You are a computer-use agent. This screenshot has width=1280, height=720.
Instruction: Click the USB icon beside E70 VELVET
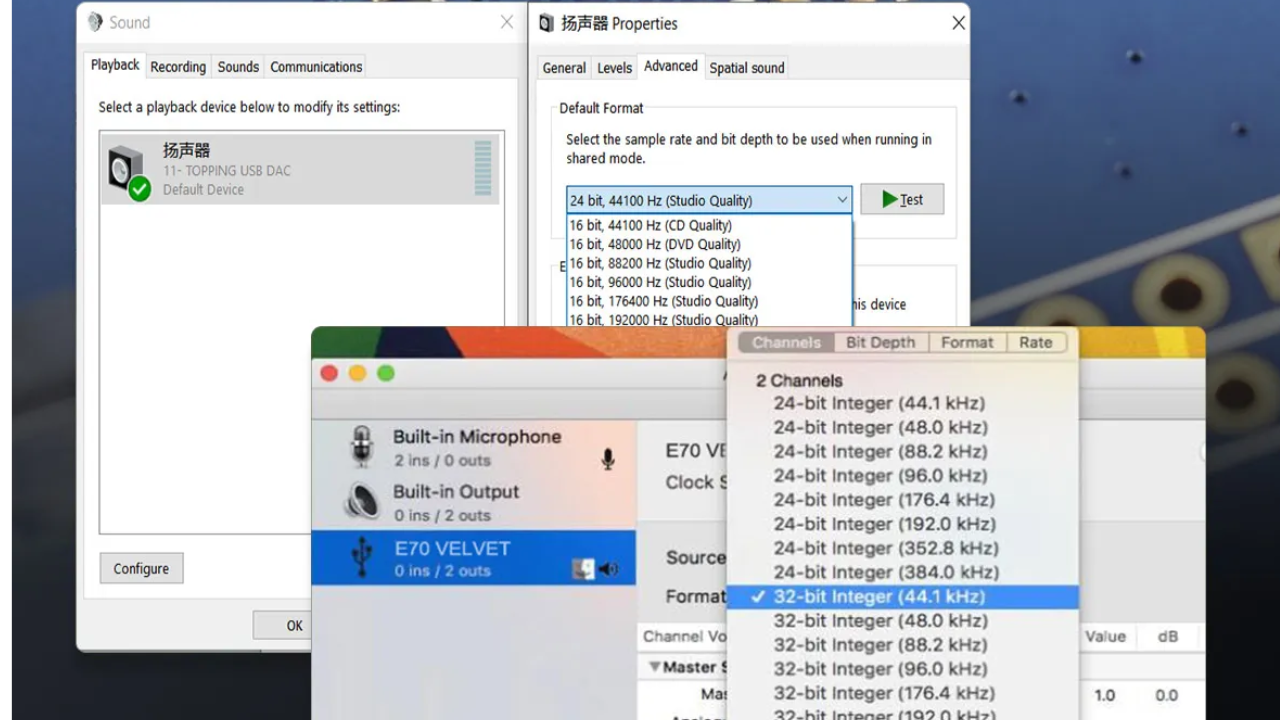[362, 558]
